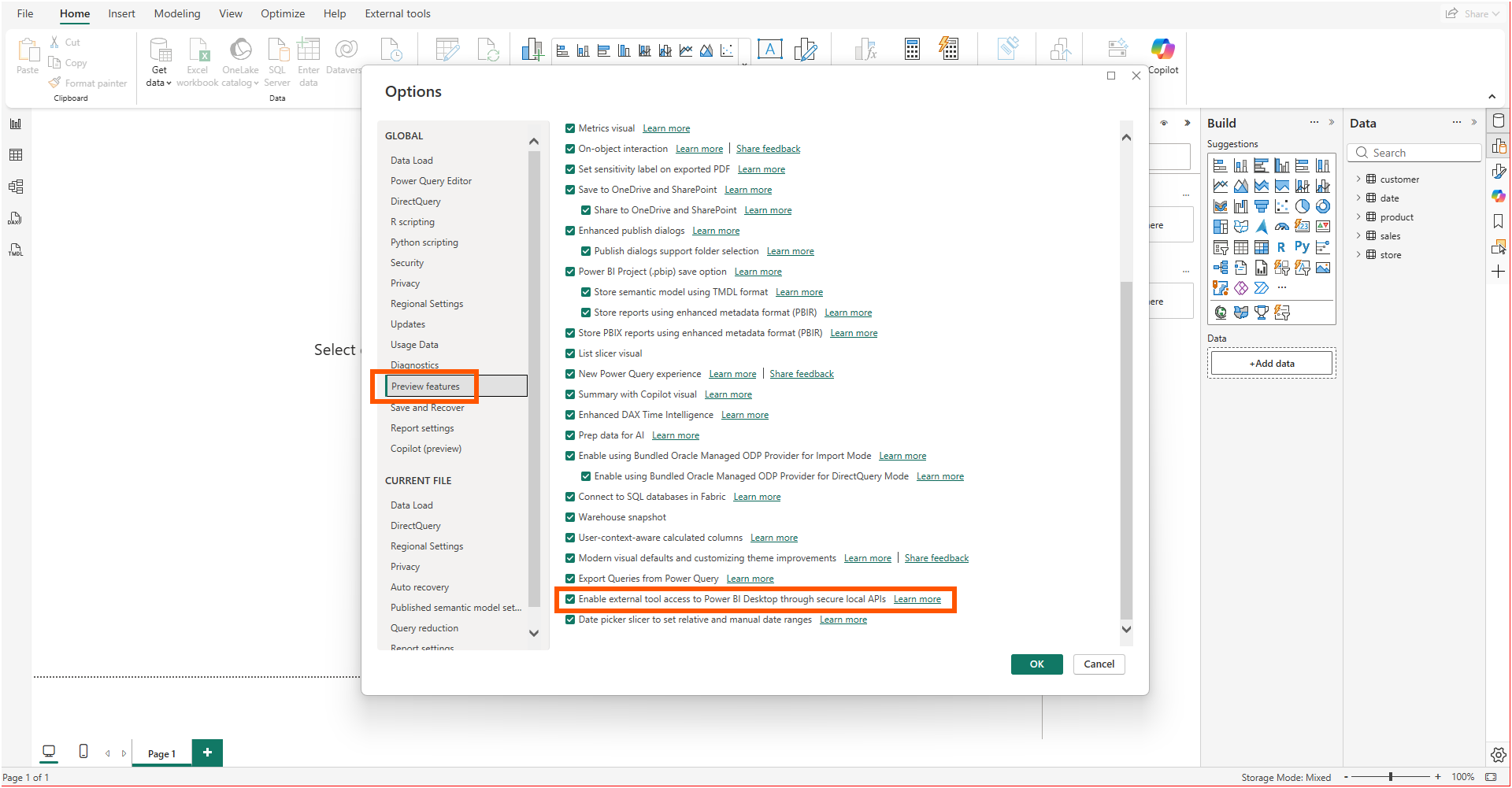This screenshot has height=788, width=1512.
Task: Add a new page with plus button
Action: tap(207, 753)
